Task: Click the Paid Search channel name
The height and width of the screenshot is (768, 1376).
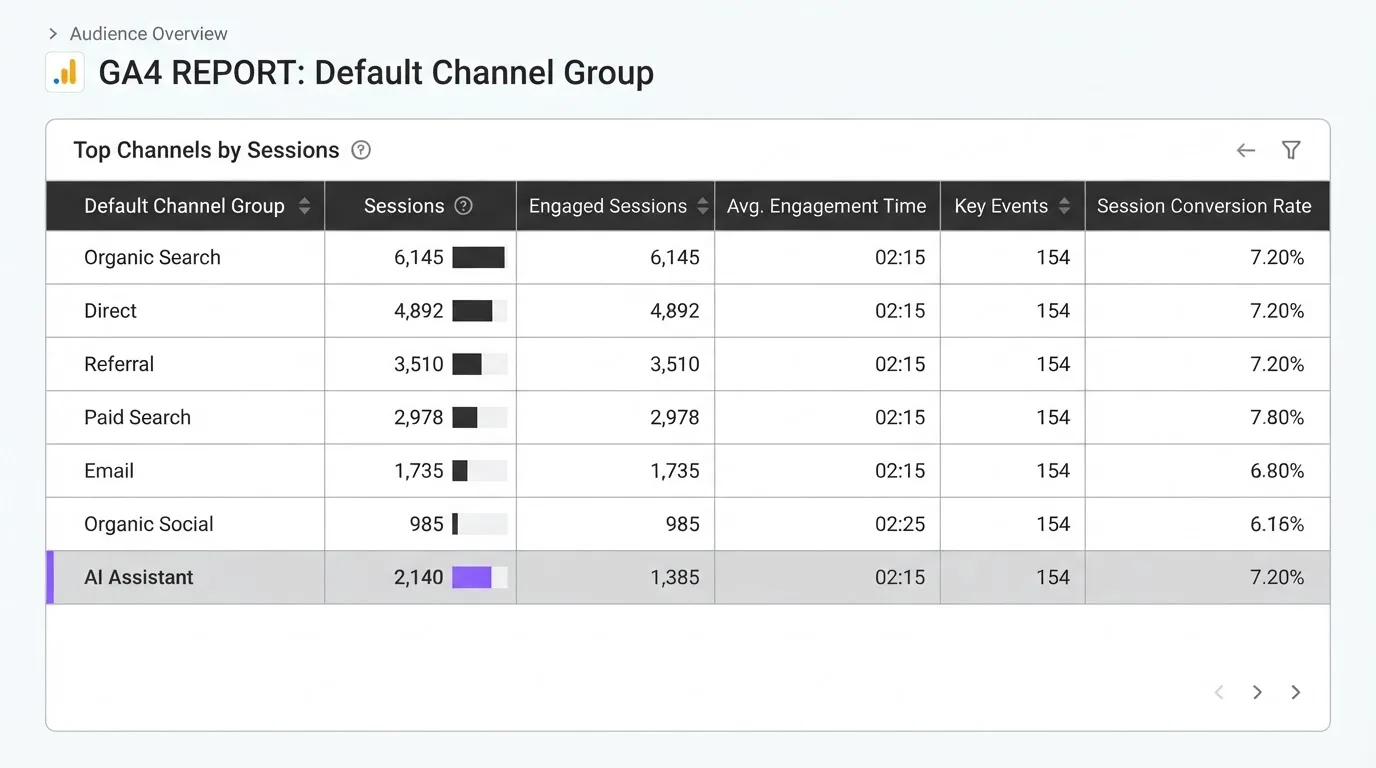Action: pos(137,417)
